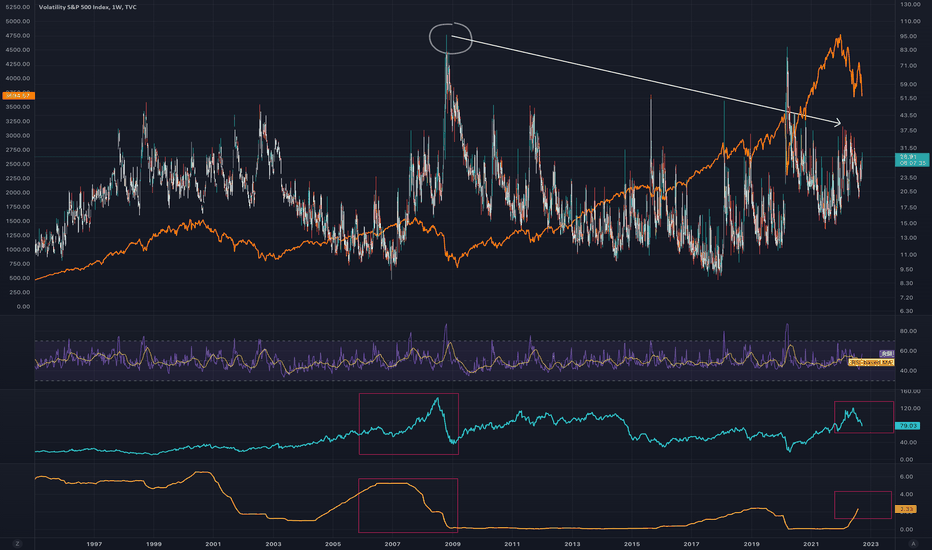Click the Z button on the left axis

pos(17,543)
